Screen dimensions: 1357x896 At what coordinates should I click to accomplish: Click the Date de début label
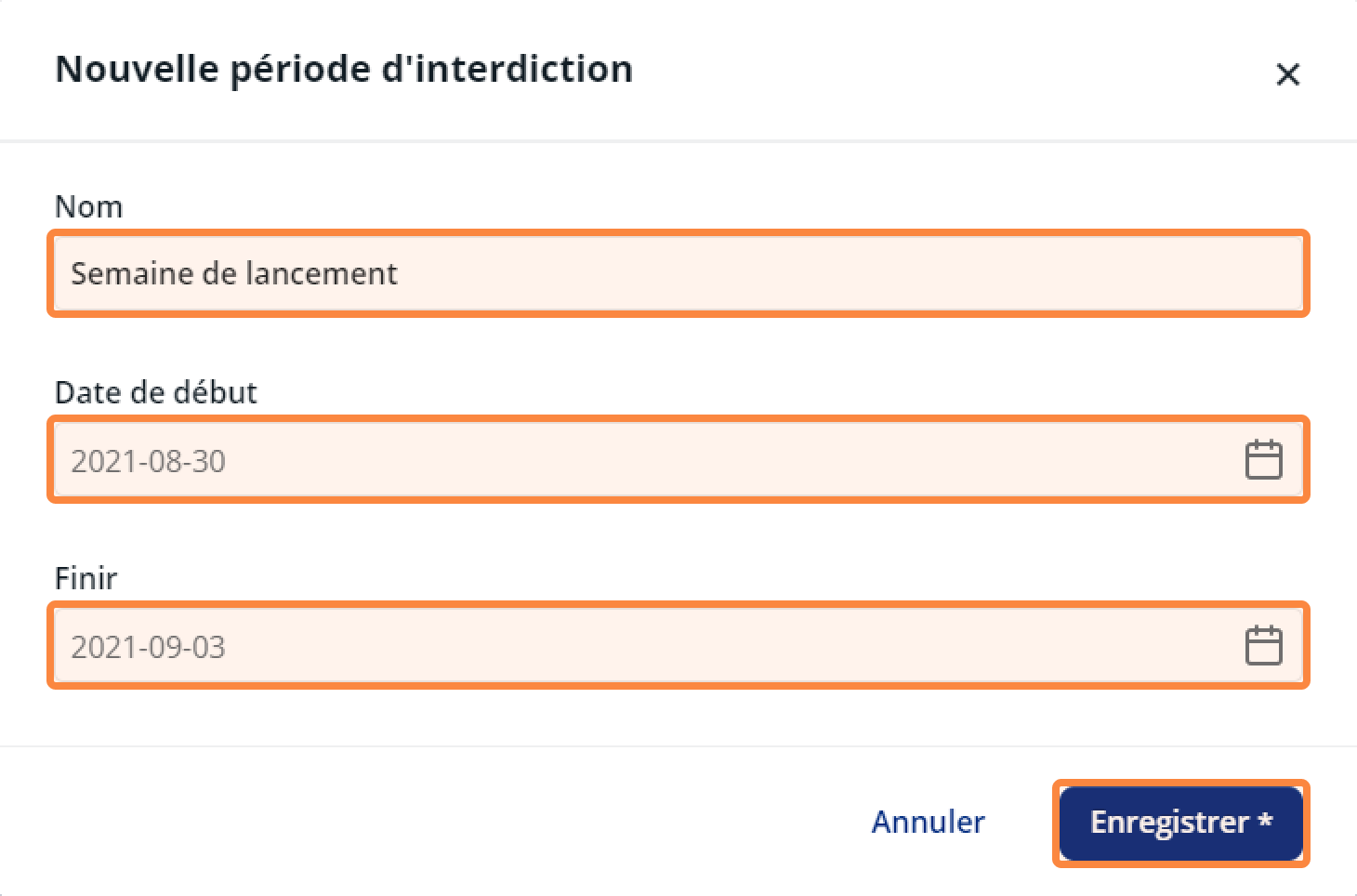pyautogui.click(x=156, y=392)
